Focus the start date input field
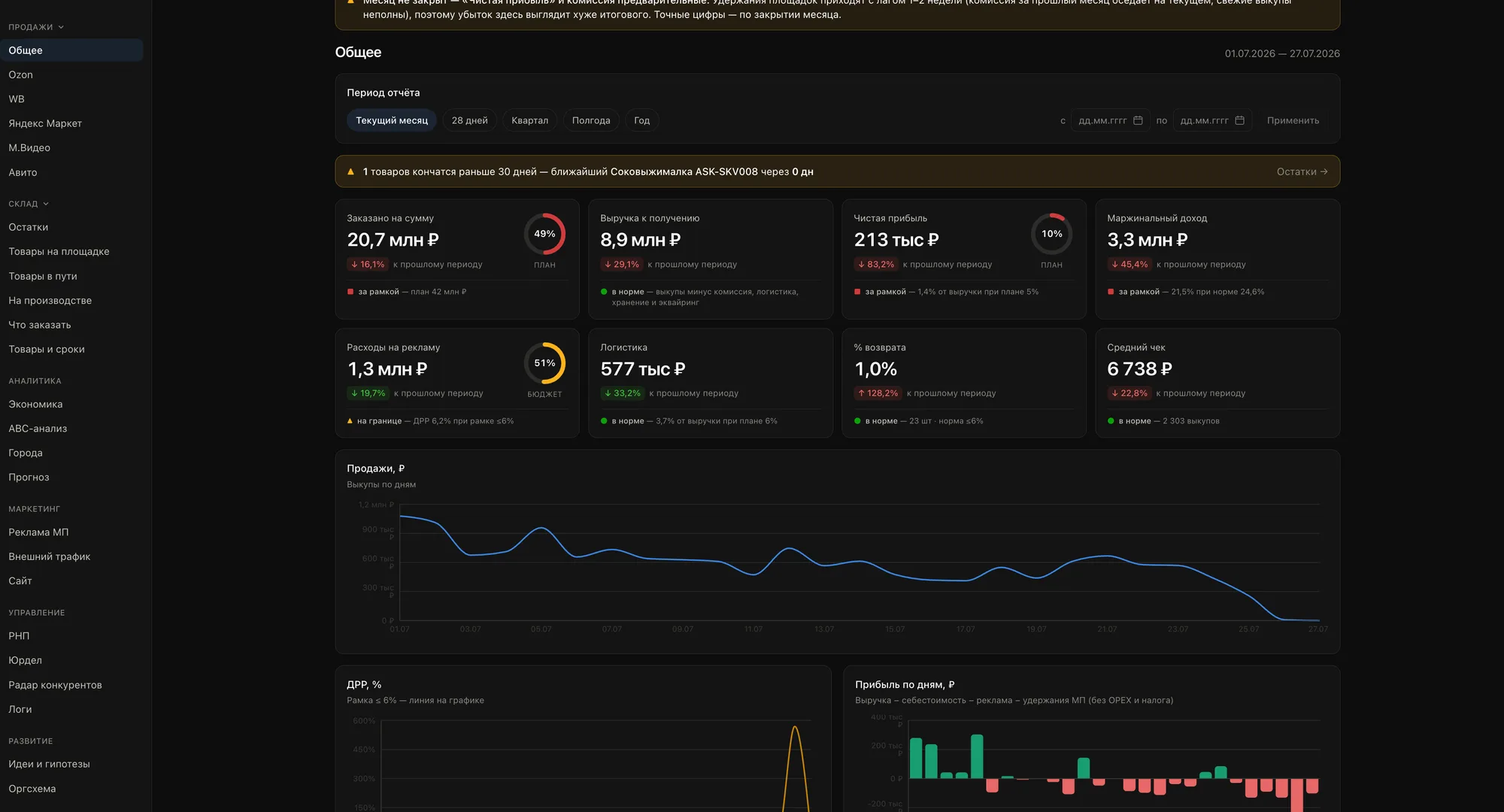This screenshot has height=812, width=1504. [1102, 120]
